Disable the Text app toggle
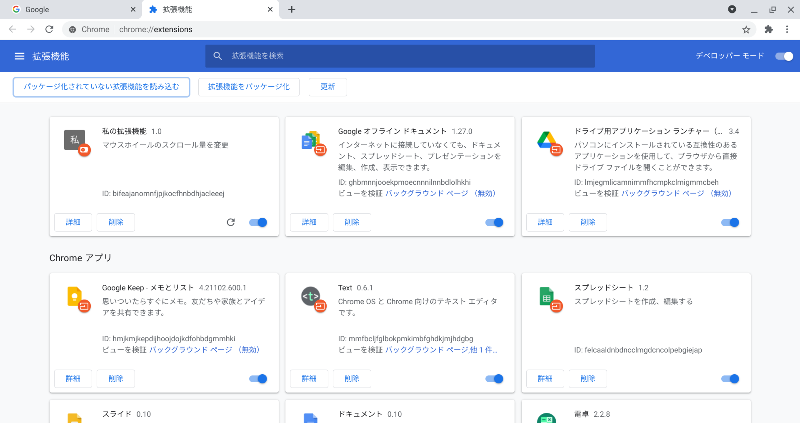Viewport: 800px width, 423px height. (494, 379)
